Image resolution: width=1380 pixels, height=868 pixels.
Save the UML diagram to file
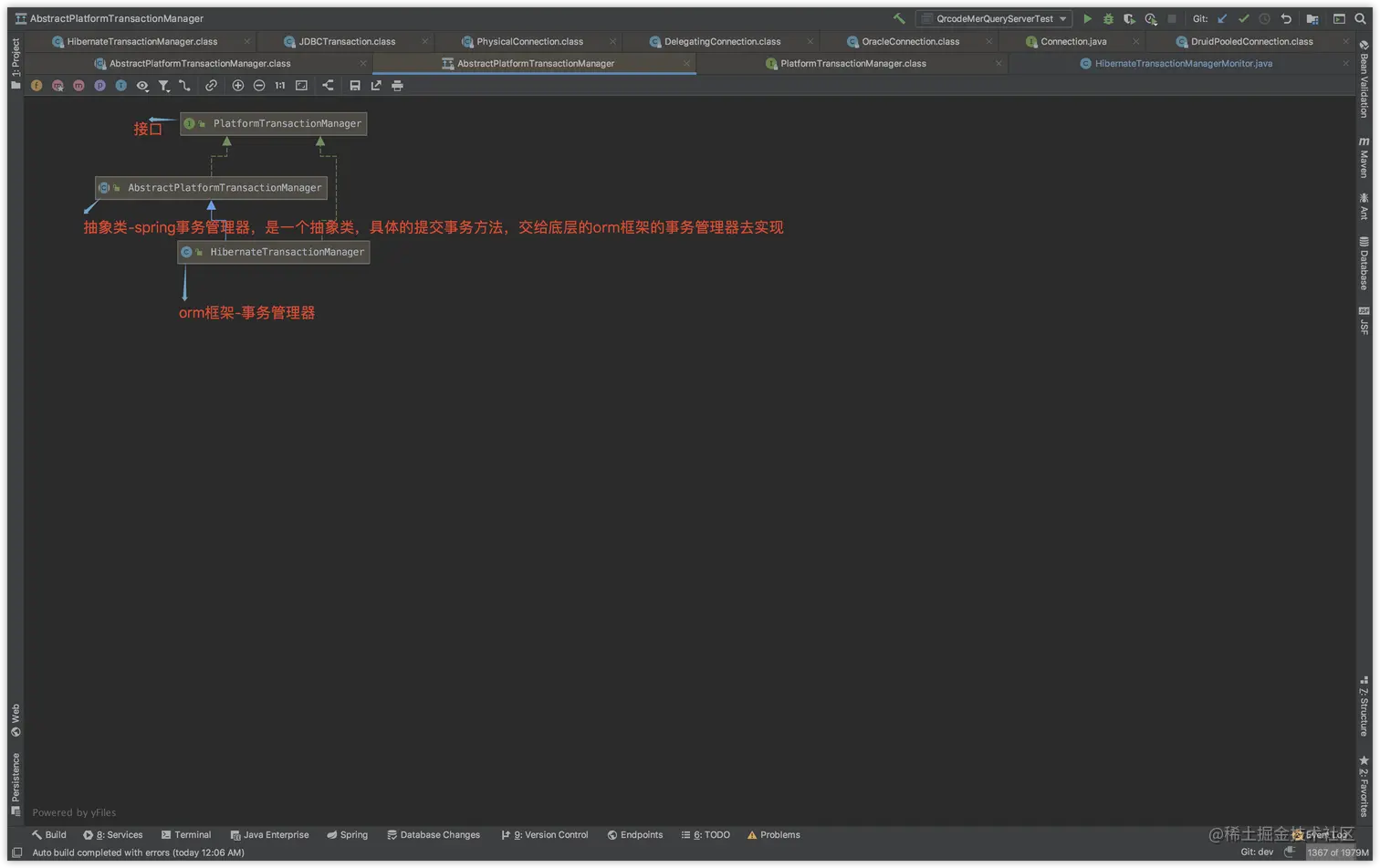[x=355, y=86]
